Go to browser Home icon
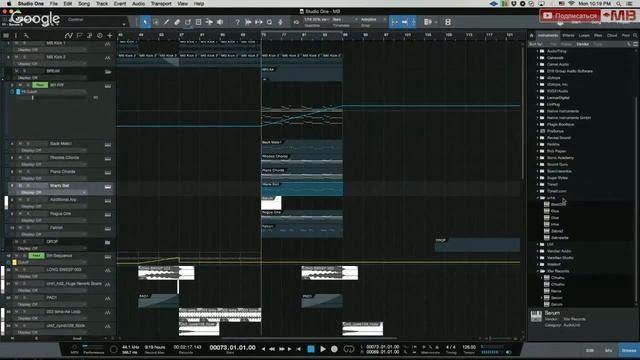 pyautogui.click(x=531, y=36)
